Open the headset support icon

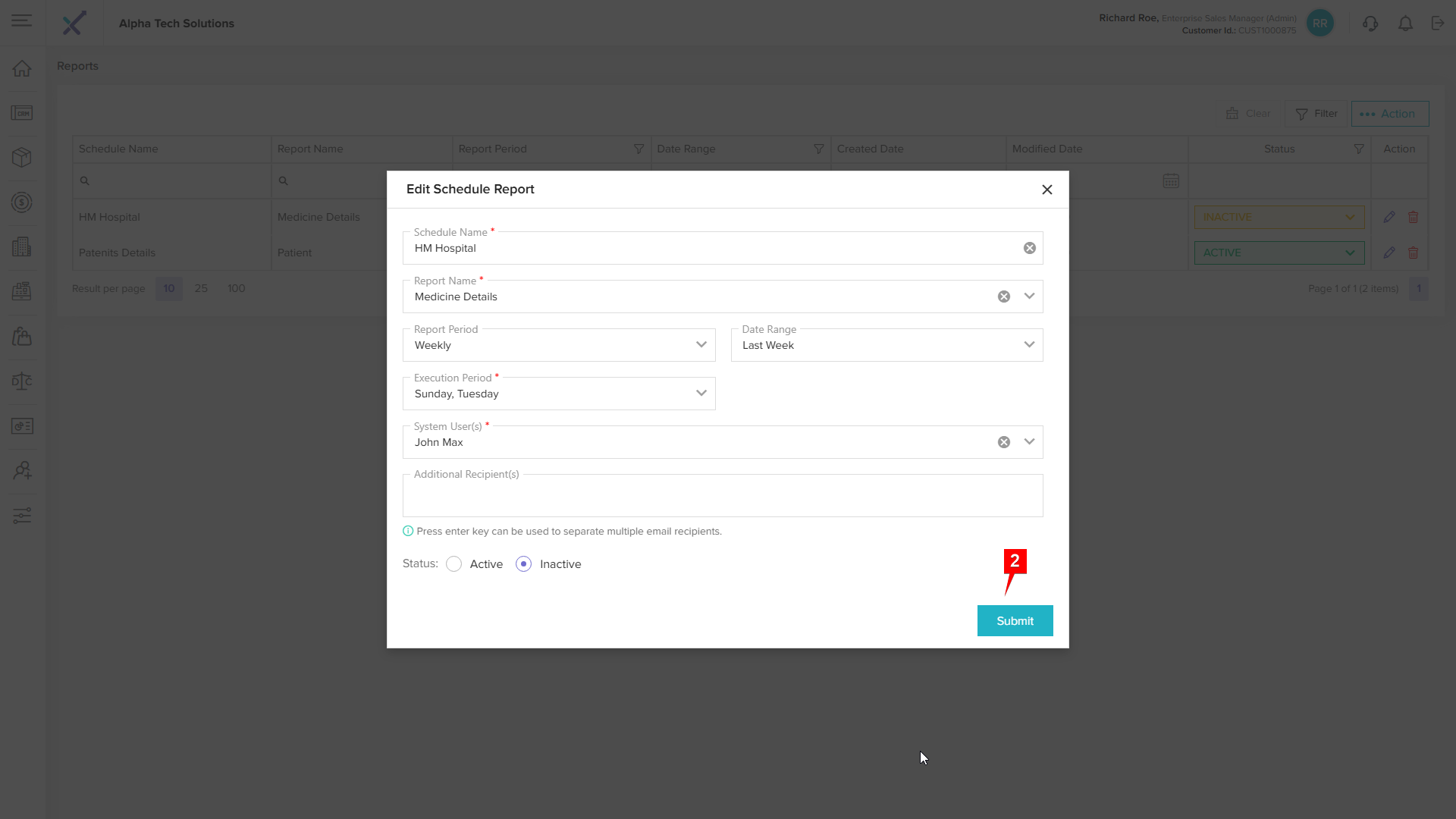(x=1370, y=24)
